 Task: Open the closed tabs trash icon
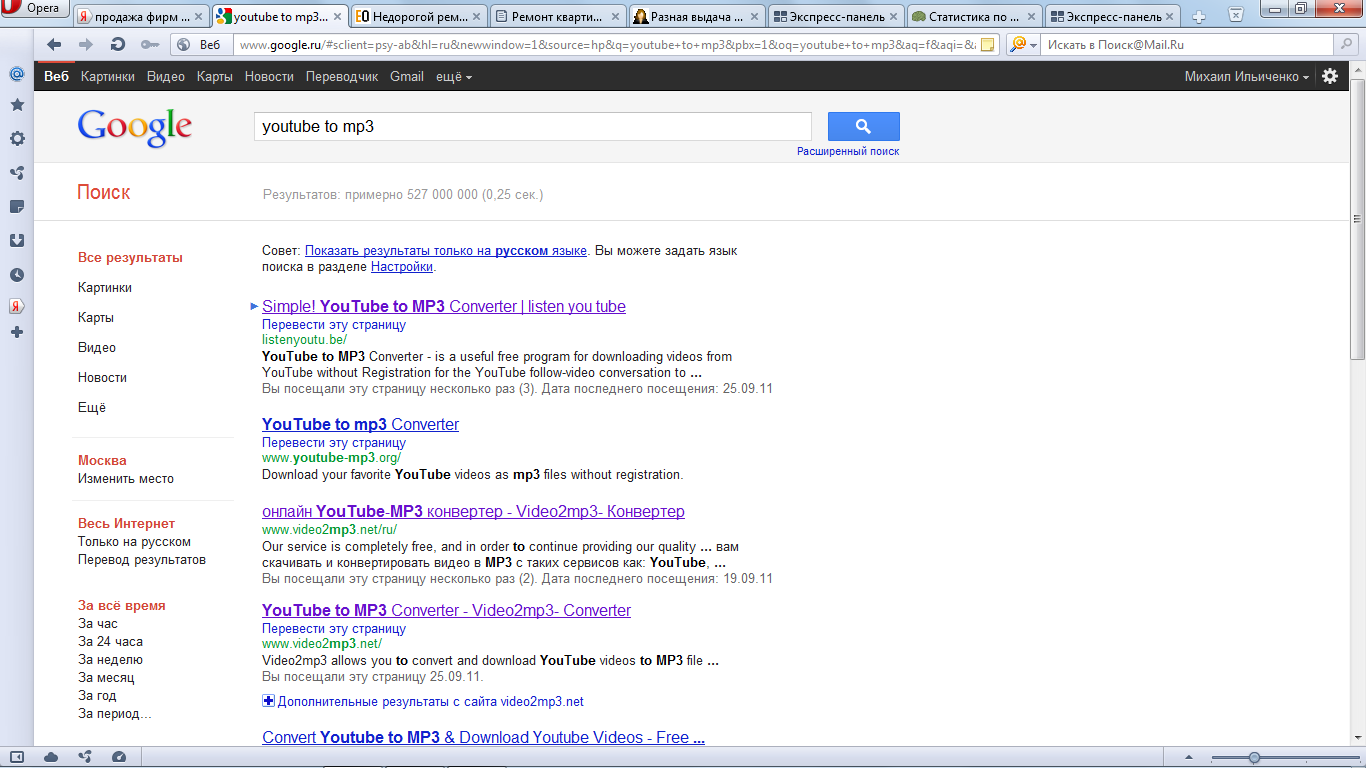(1236, 15)
